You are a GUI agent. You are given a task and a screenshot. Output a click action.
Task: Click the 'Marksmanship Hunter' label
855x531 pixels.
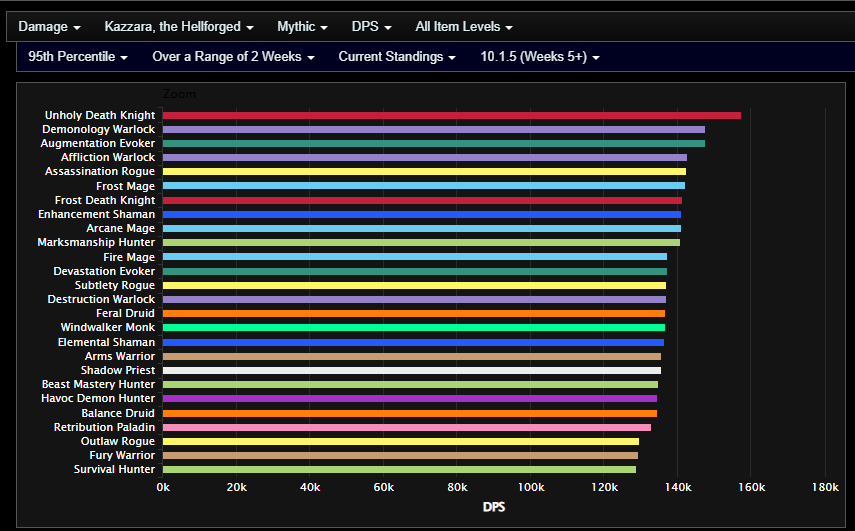coord(96,243)
